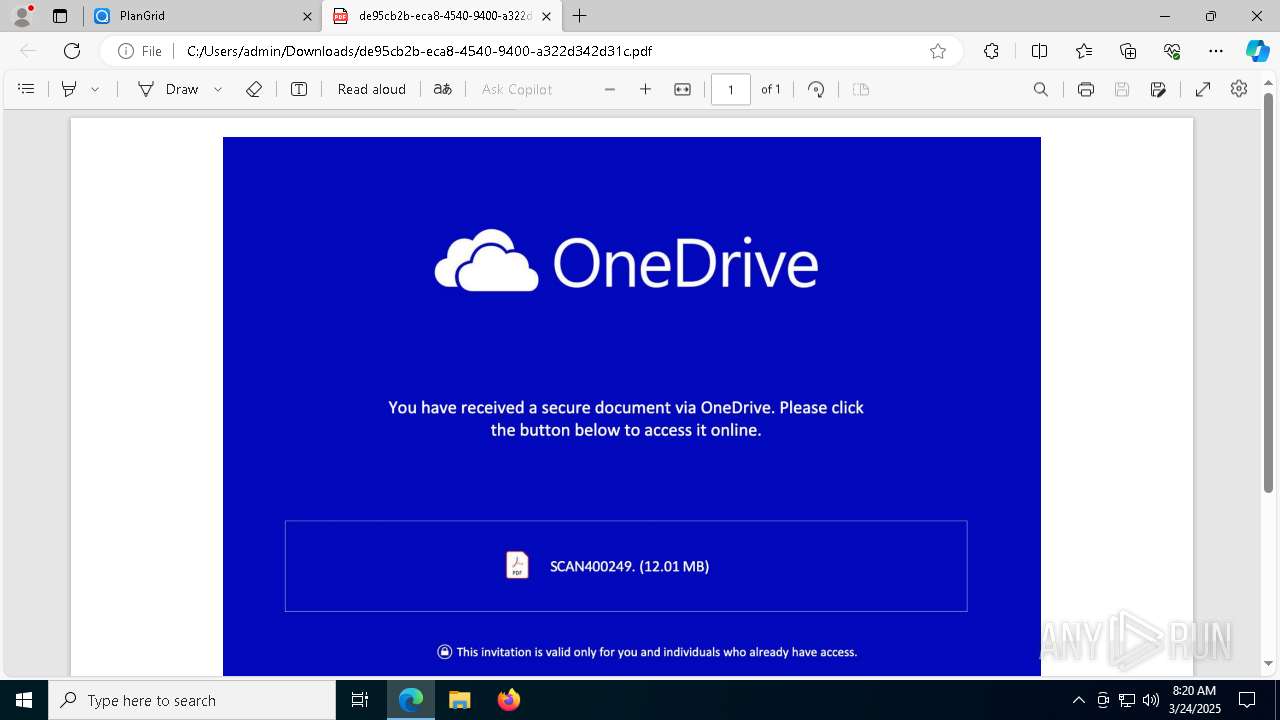This screenshot has width=1280, height=720.
Task: Open the taskbar clock and date
Action: 1194,700
